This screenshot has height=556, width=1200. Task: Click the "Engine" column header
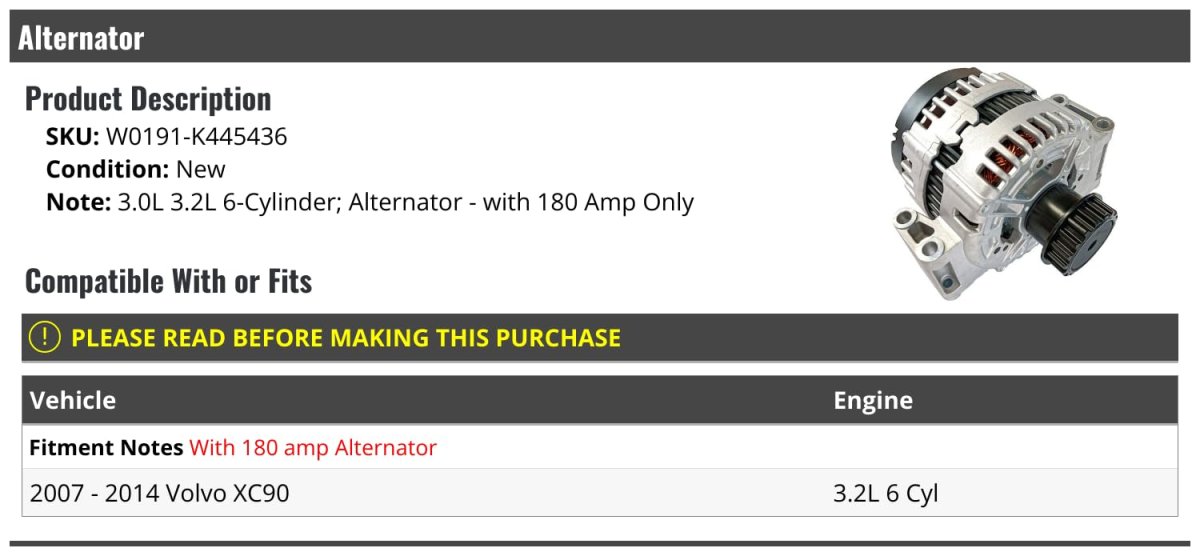click(873, 401)
